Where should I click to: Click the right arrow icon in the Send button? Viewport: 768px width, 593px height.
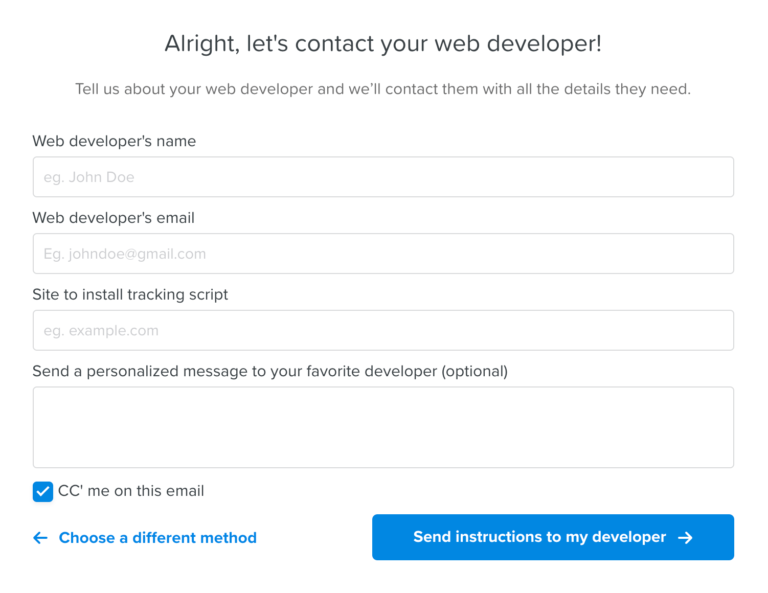click(685, 538)
